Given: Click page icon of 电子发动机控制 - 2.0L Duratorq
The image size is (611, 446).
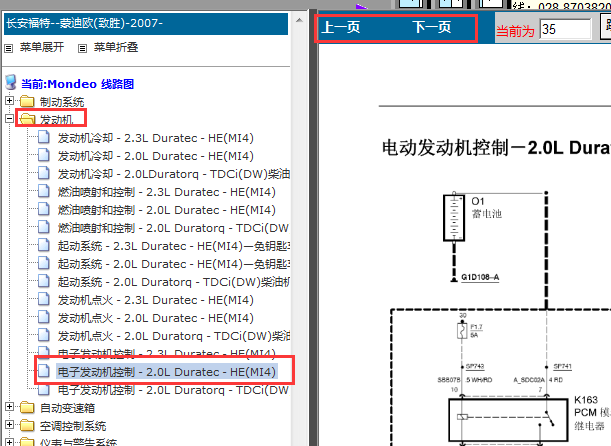Looking at the screenshot, I should tap(44, 389).
